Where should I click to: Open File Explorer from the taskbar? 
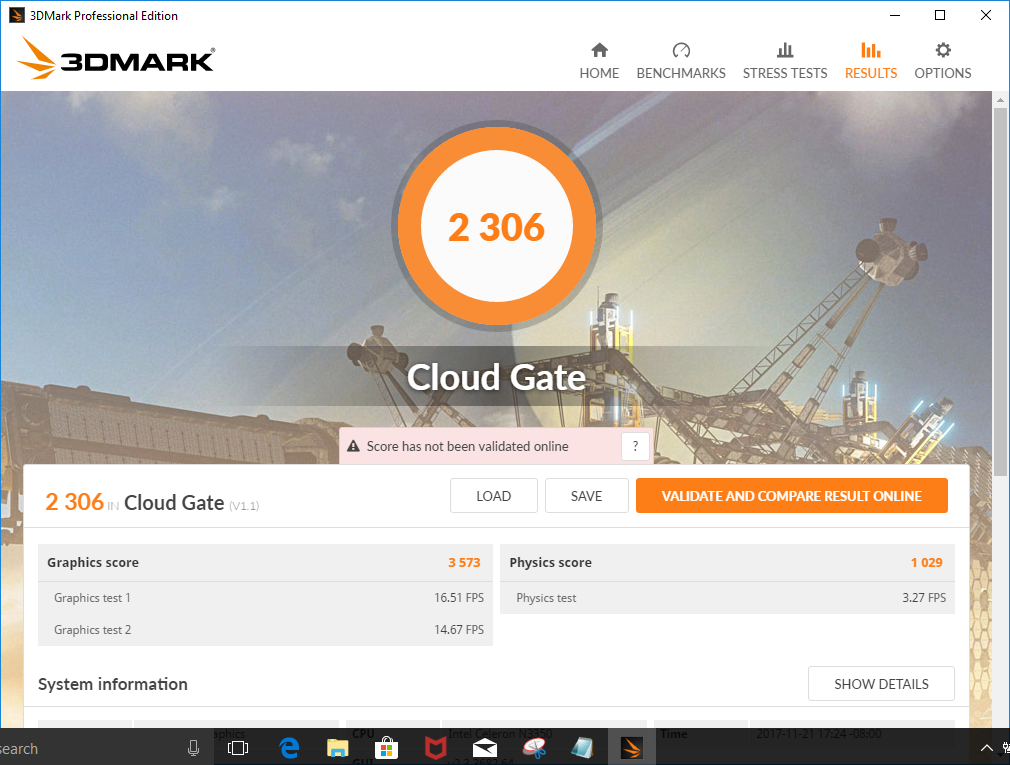[x=338, y=748]
